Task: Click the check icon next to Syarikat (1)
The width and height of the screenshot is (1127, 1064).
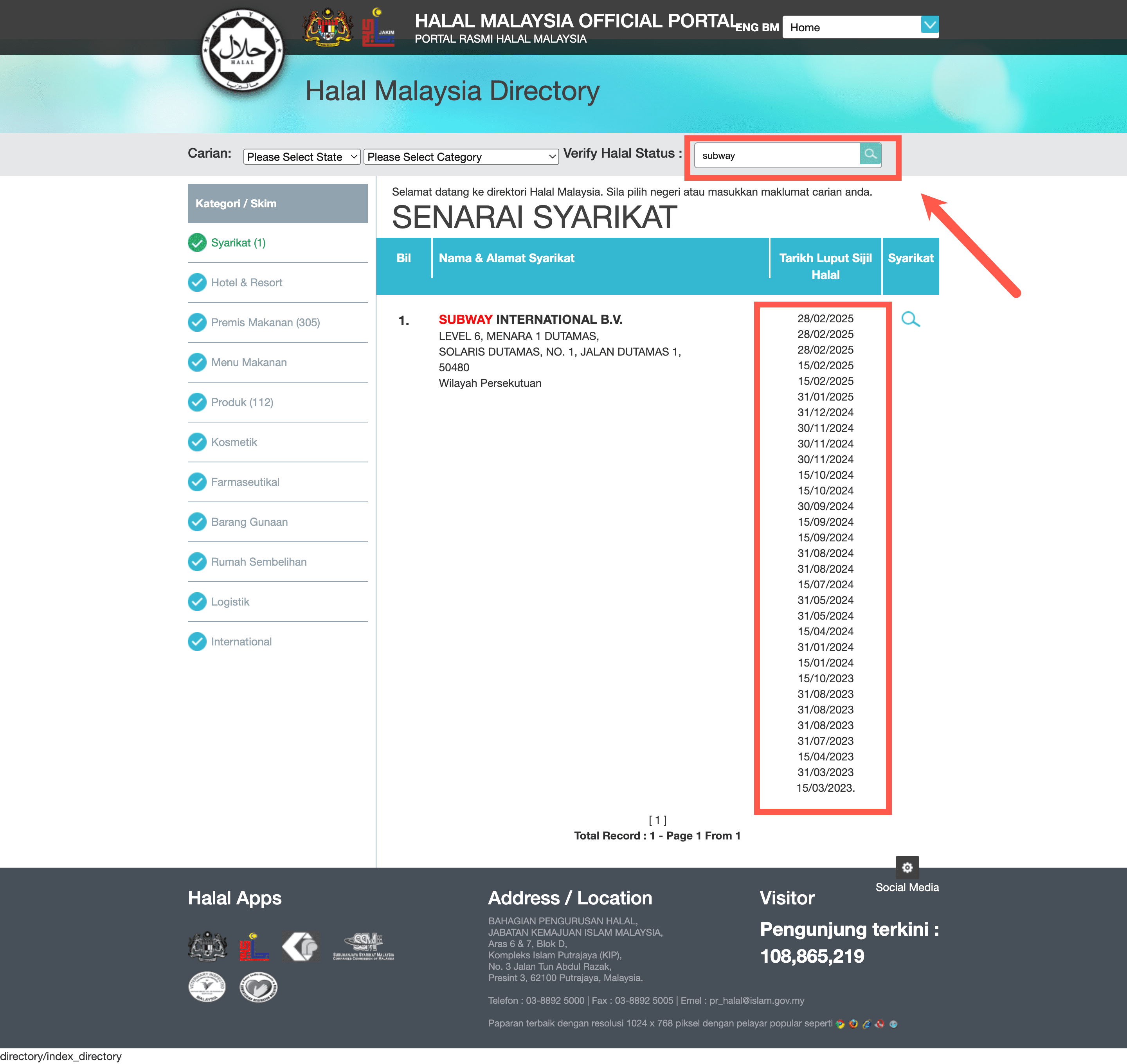Action: pos(197,243)
